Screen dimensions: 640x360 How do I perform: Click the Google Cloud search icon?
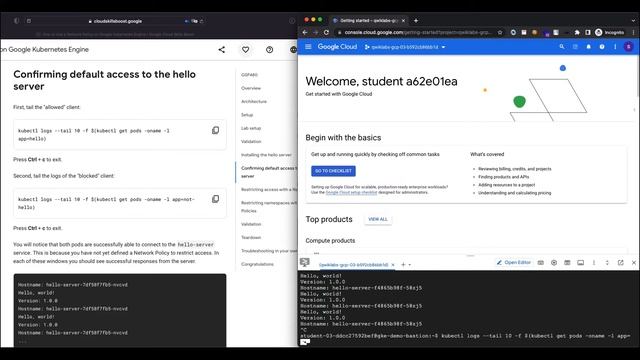[562, 47]
